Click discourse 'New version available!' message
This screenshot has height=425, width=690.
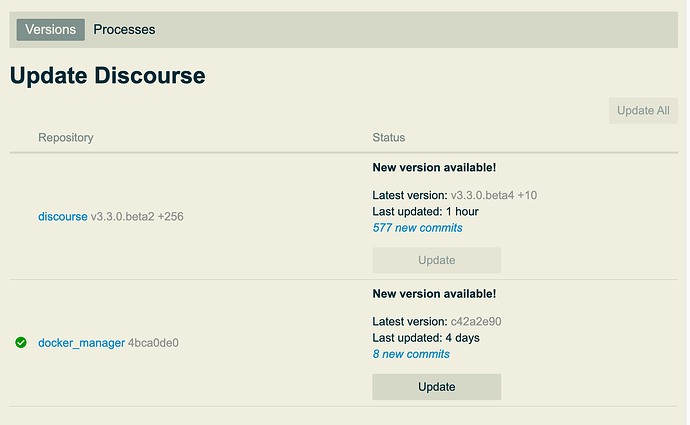click(434, 168)
